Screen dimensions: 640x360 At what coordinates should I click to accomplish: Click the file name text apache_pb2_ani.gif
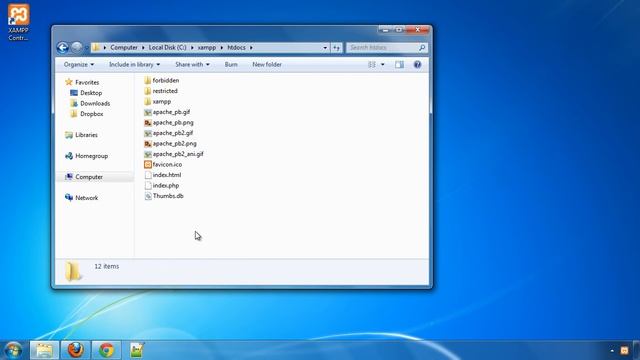(x=178, y=154)
